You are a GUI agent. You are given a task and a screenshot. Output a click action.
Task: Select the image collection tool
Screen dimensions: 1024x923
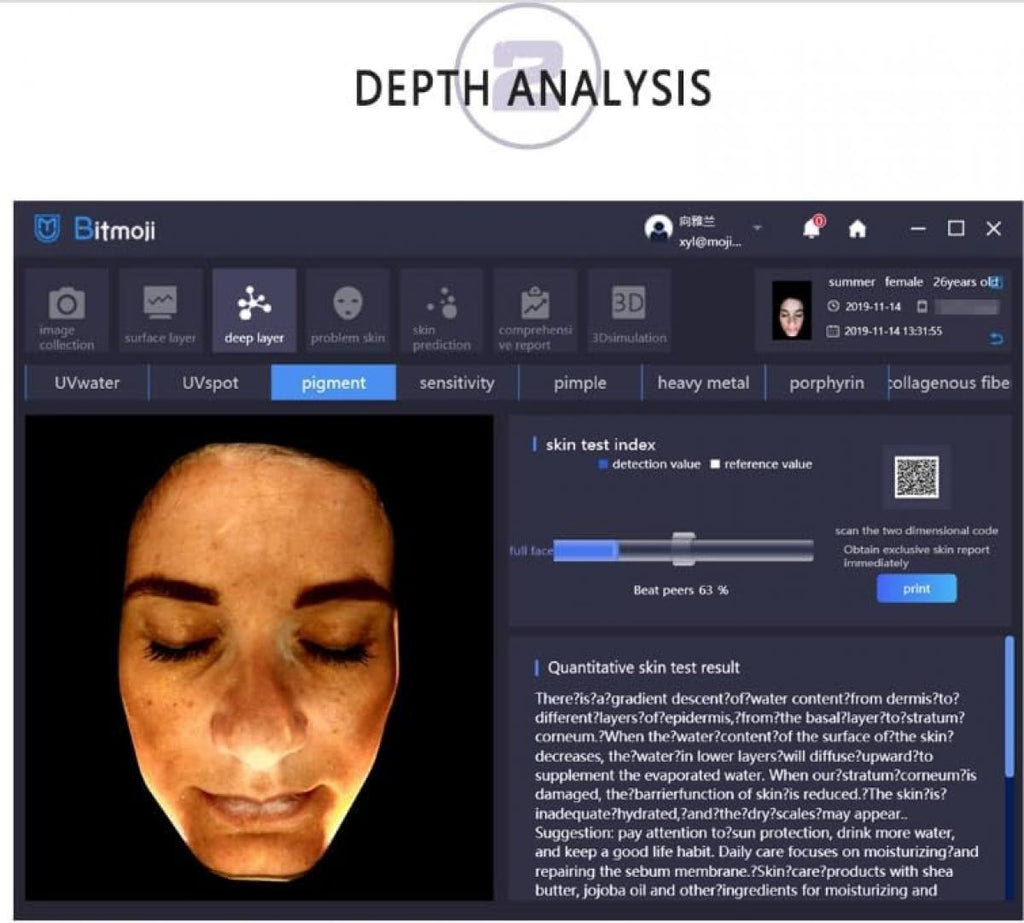point(64,312)
